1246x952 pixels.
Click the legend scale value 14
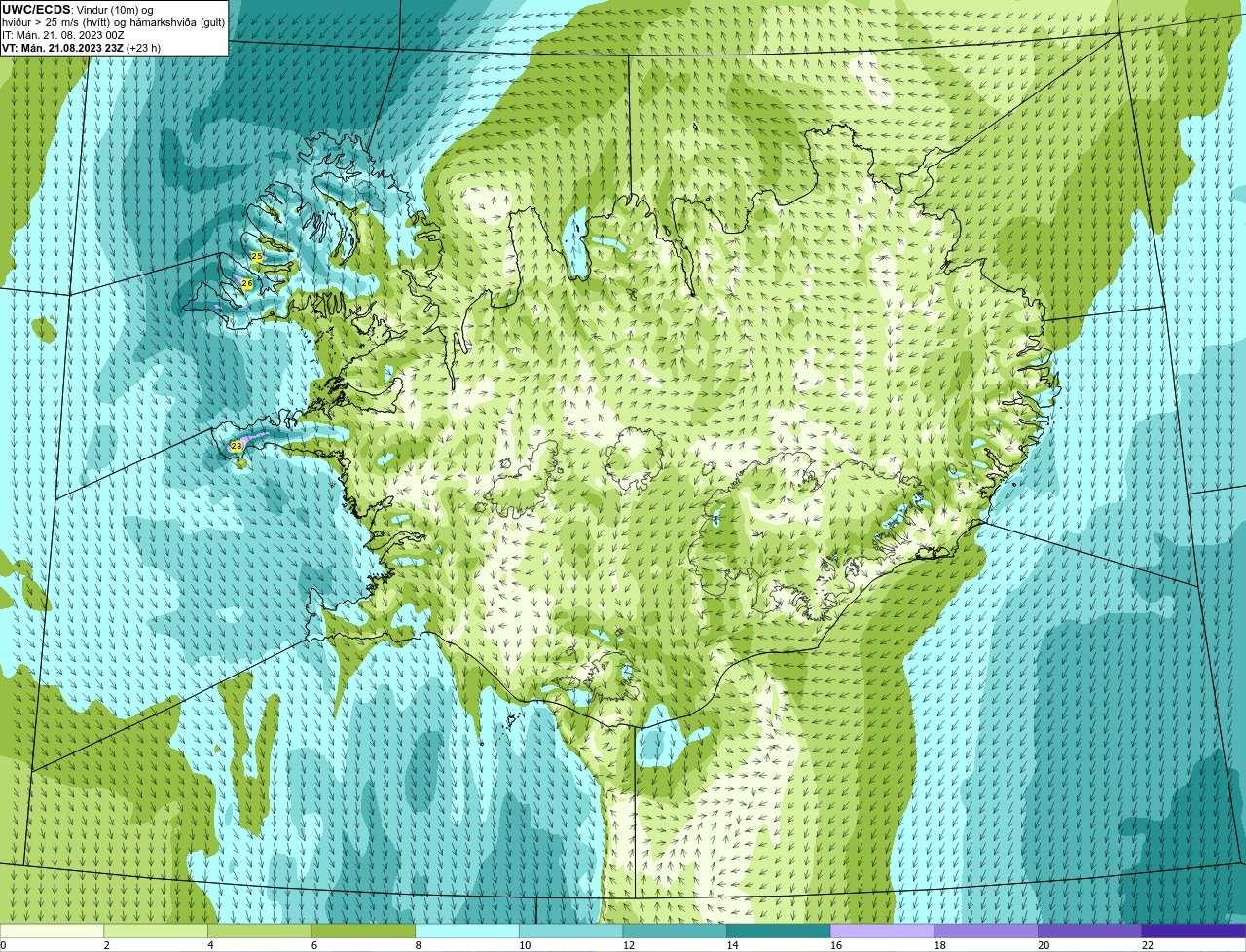tap(732, 945)
